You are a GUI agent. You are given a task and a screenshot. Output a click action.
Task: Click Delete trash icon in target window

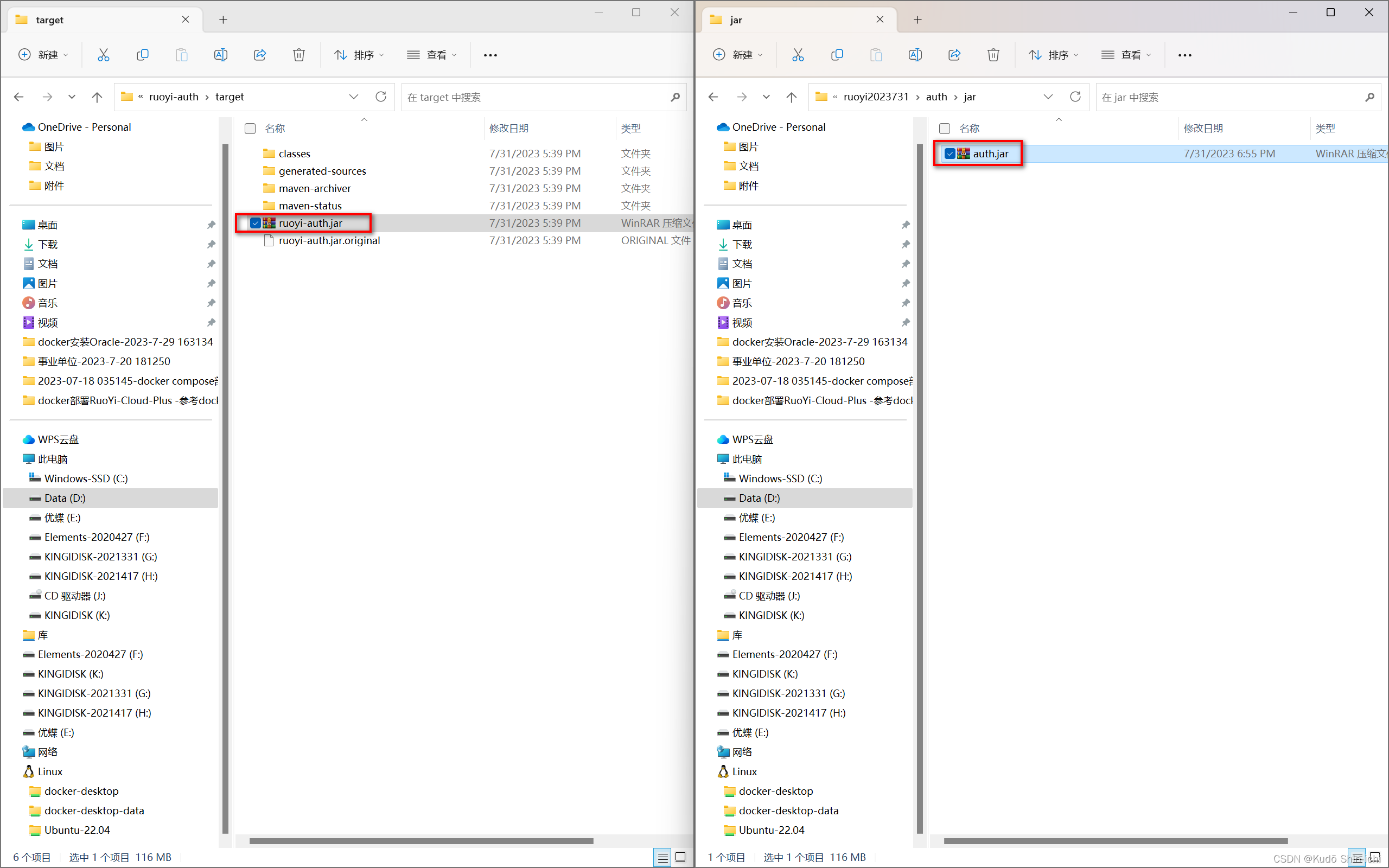298,55
